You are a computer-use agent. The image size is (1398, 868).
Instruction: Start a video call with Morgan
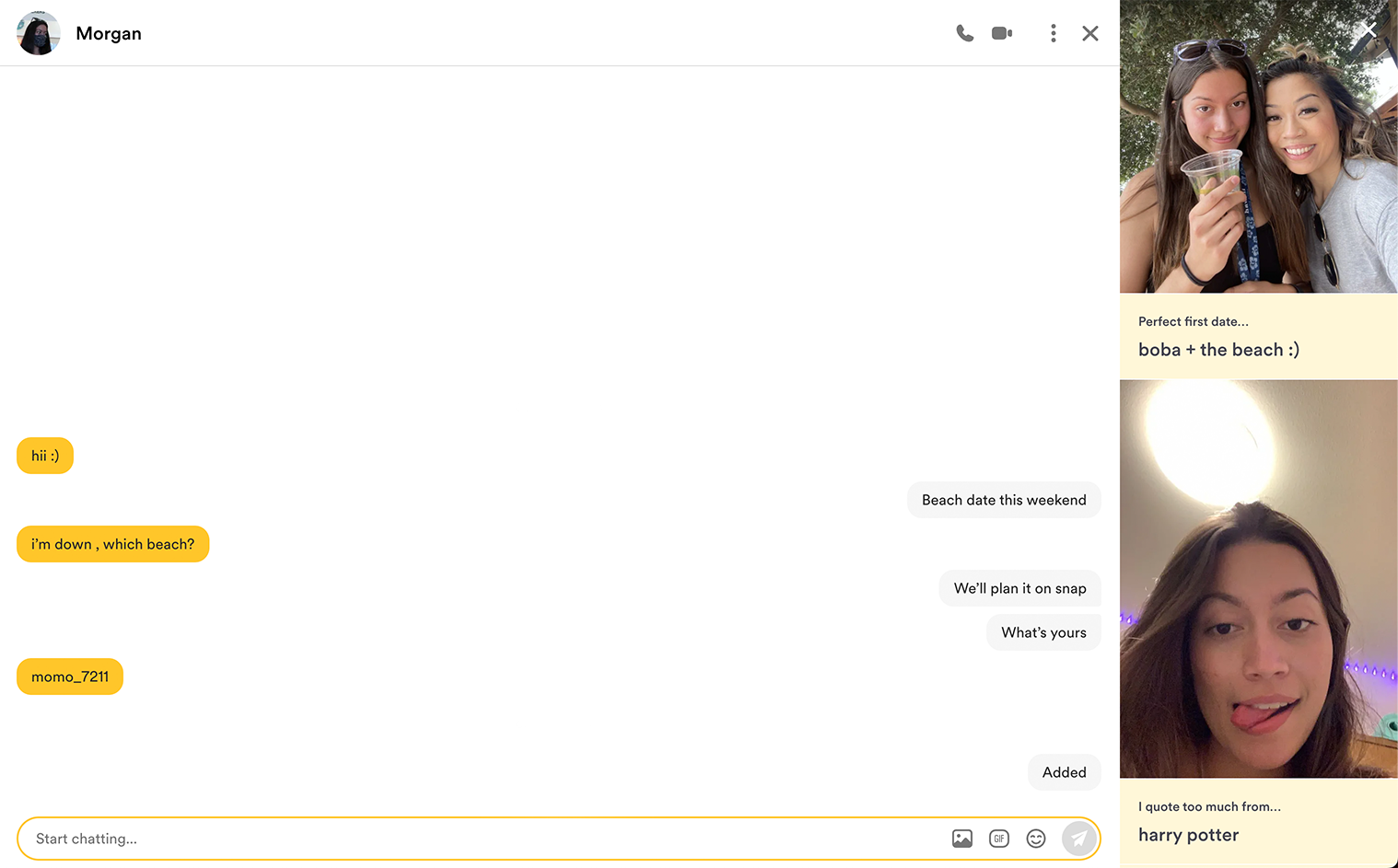(x=1002, y=33)
